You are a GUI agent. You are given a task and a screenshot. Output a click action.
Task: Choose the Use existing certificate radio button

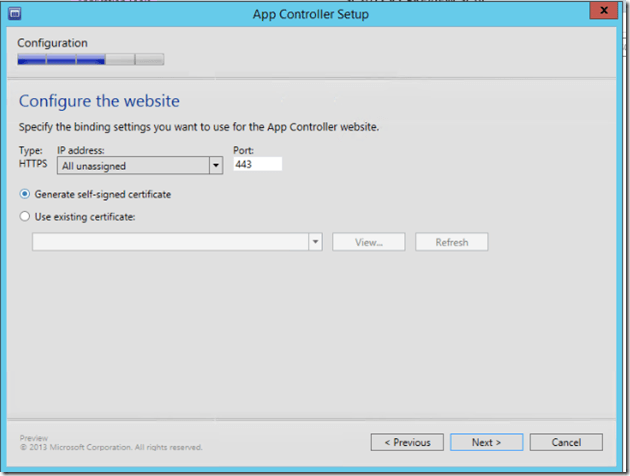25,216
